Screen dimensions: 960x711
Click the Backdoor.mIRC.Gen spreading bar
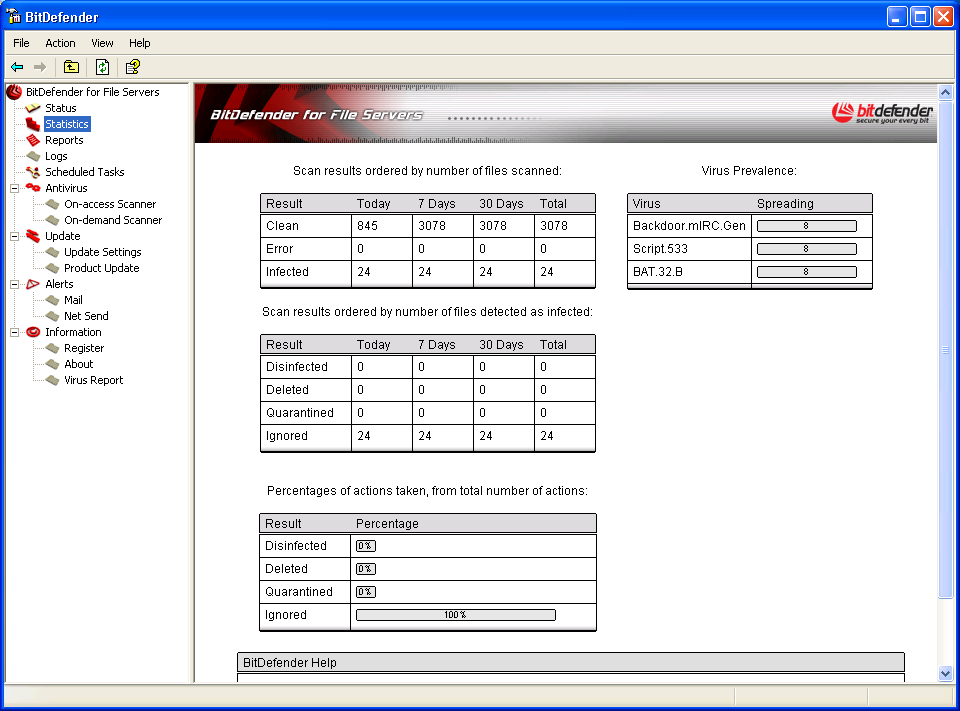click(x=806, y=226)
